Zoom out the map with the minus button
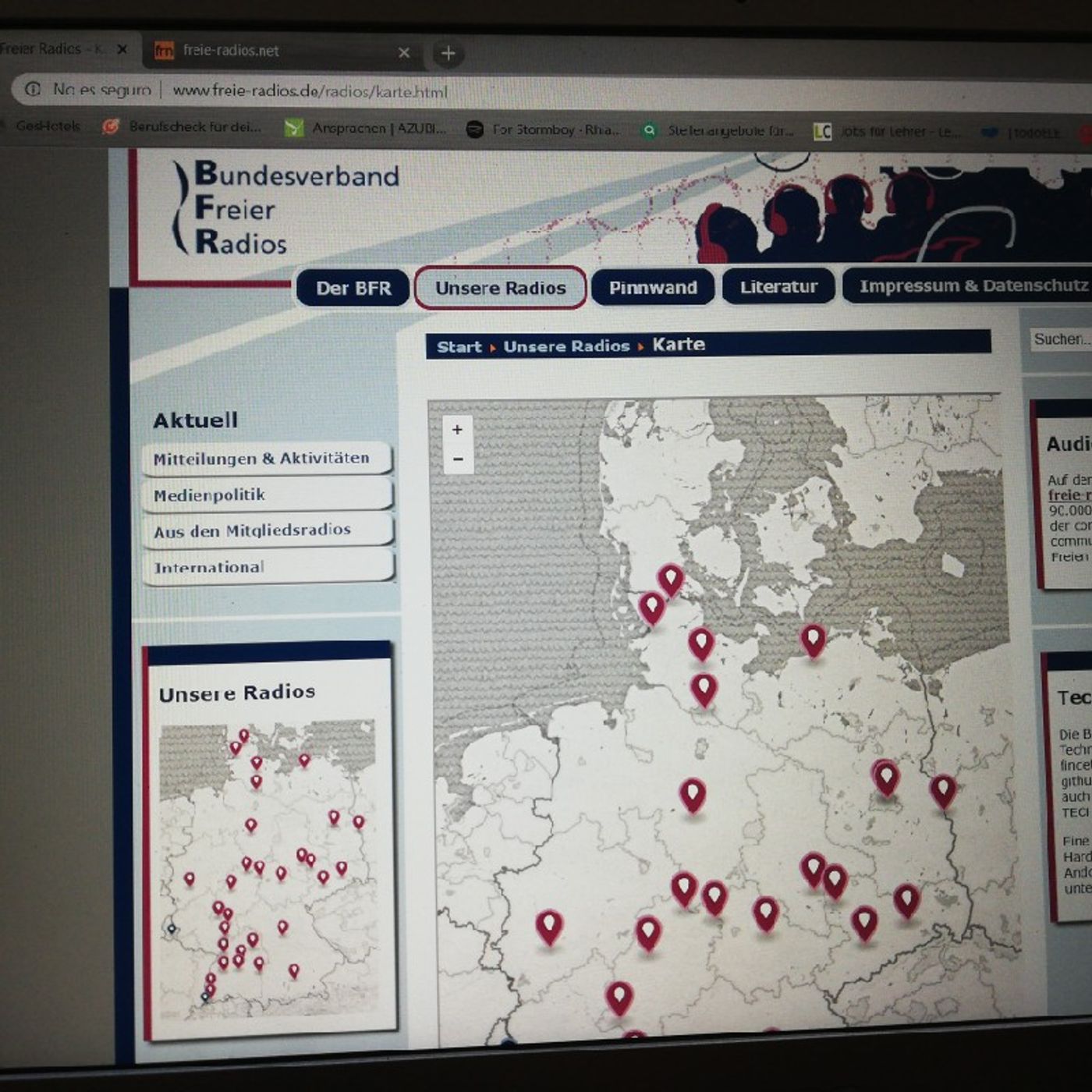Image resolution: width=1092 pixels, height=1092 pixels. (458, 459)
